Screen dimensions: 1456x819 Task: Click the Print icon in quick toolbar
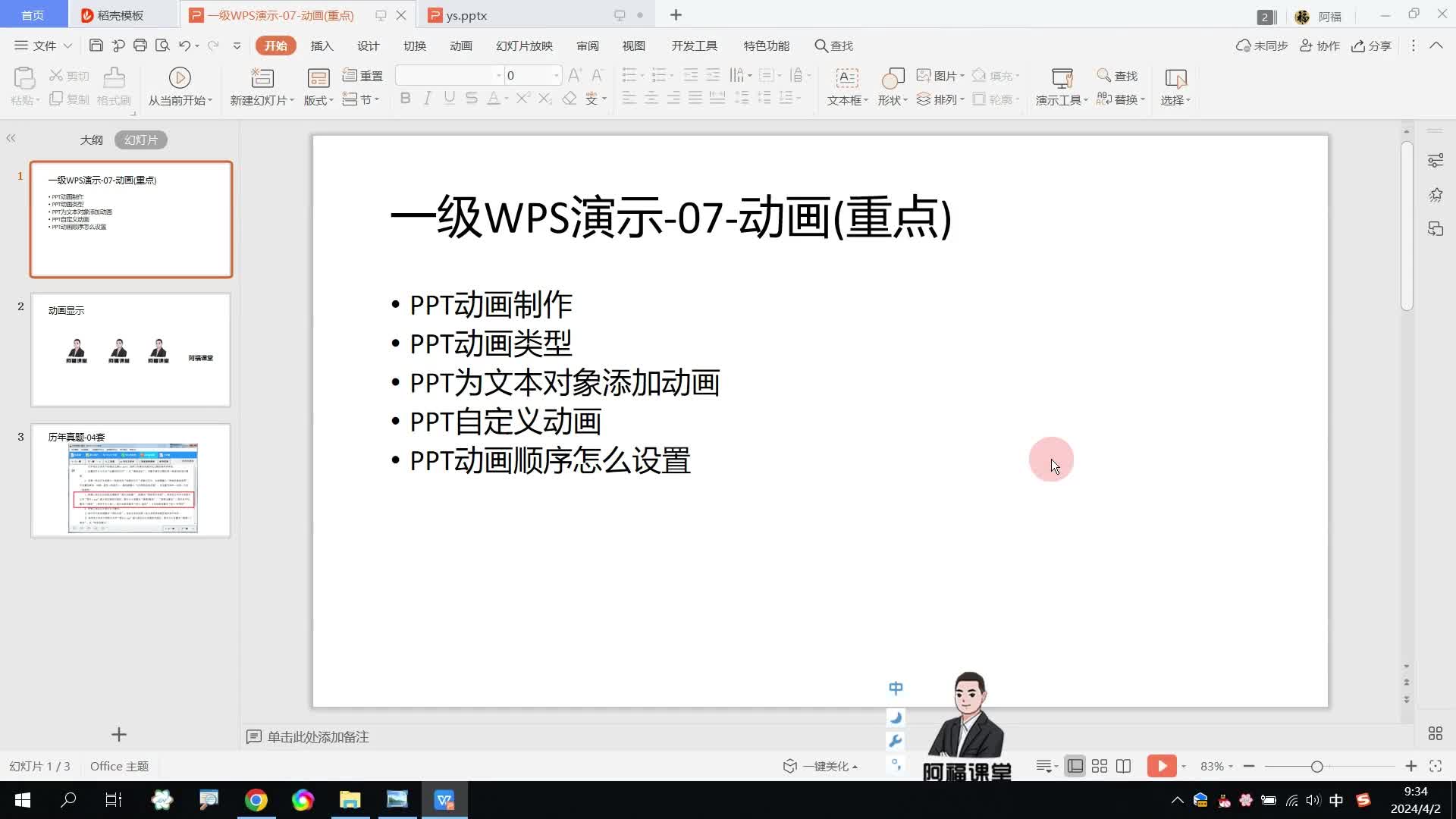point(140,45)
